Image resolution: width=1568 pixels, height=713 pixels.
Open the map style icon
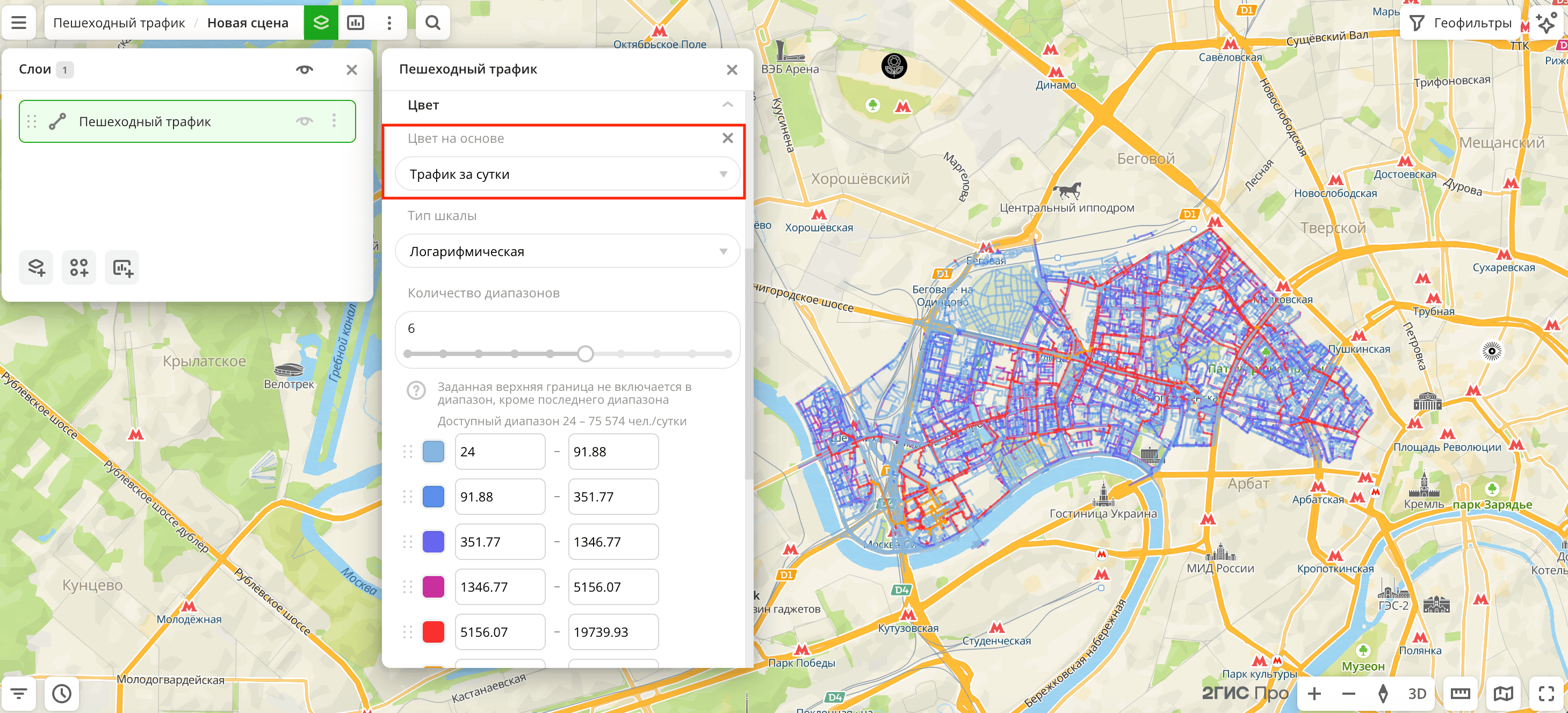click(1503, 693)
